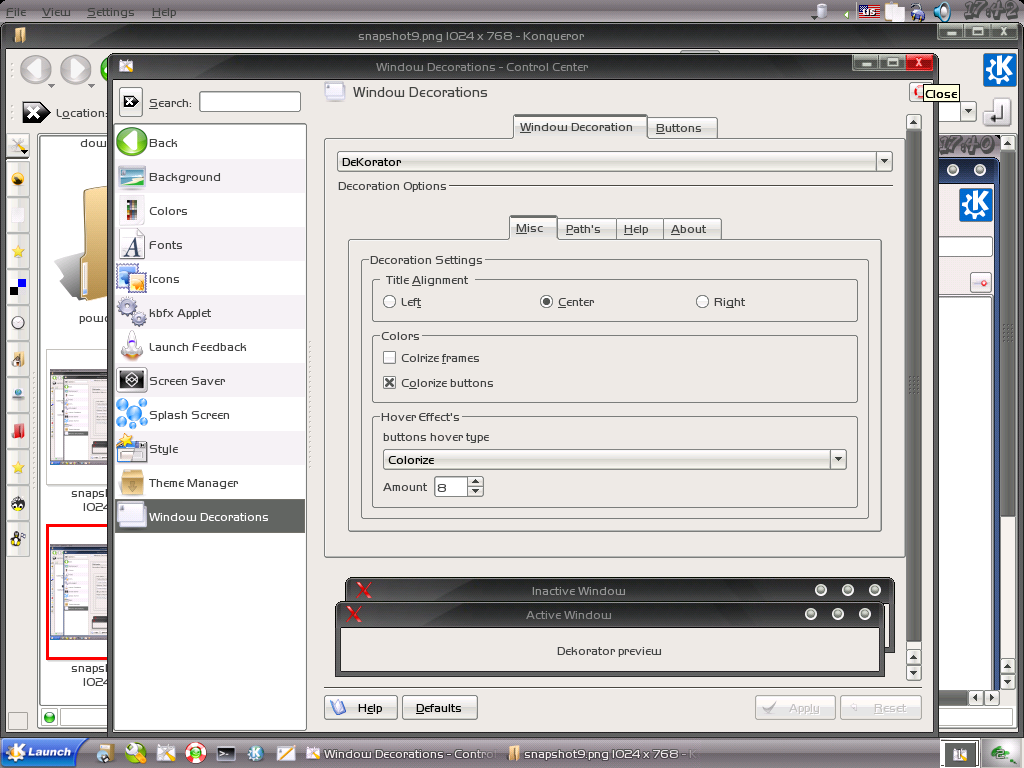Click the clock in the system tray
Viewport: 1024px width, 768px height.
pos(991,10)
